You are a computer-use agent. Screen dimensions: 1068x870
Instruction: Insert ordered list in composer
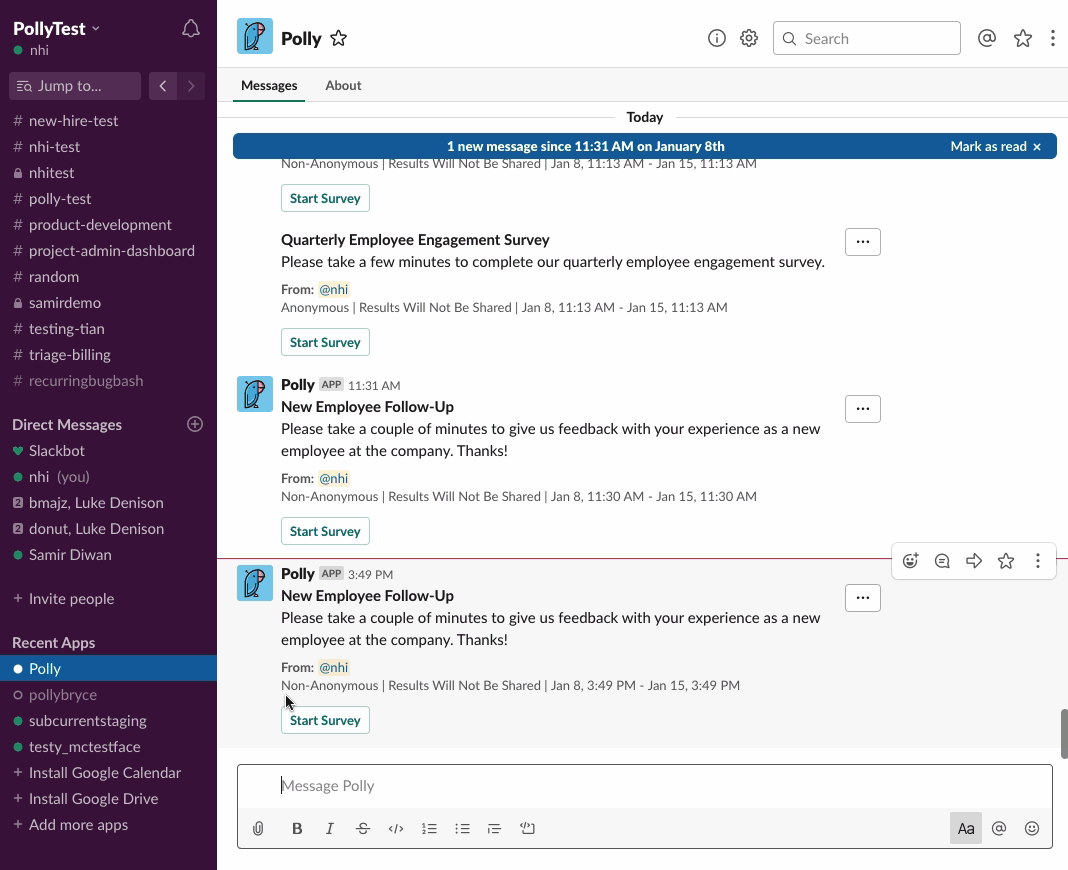click(429, 828)
